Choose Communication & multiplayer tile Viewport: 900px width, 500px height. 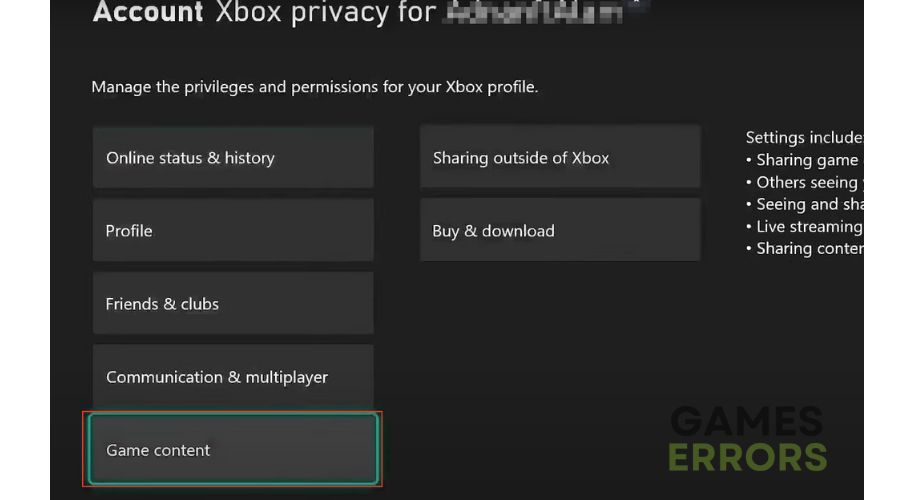[x=233, y=377]
